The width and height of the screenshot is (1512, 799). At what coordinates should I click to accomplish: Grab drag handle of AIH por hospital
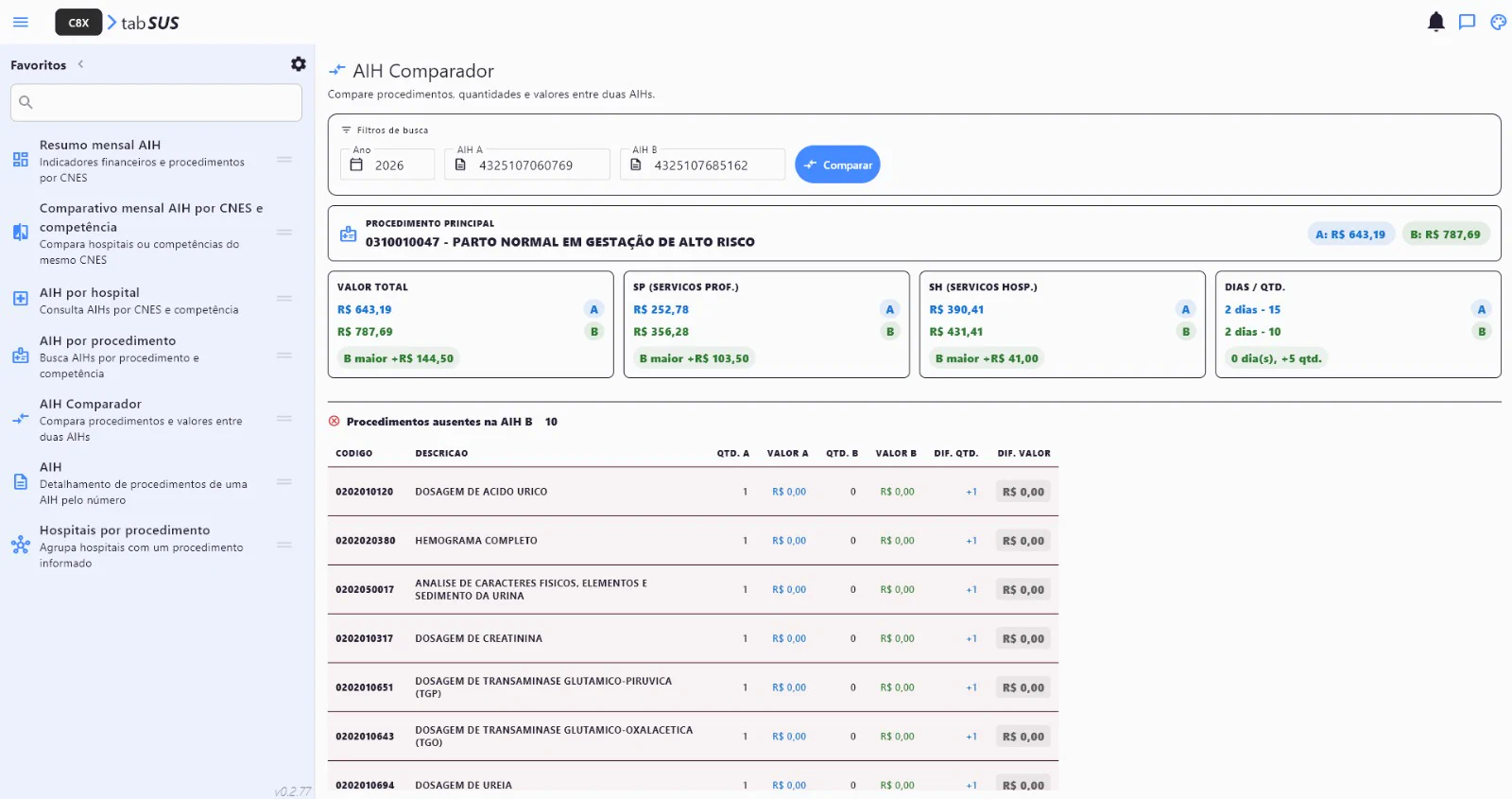tap(284, 299)
